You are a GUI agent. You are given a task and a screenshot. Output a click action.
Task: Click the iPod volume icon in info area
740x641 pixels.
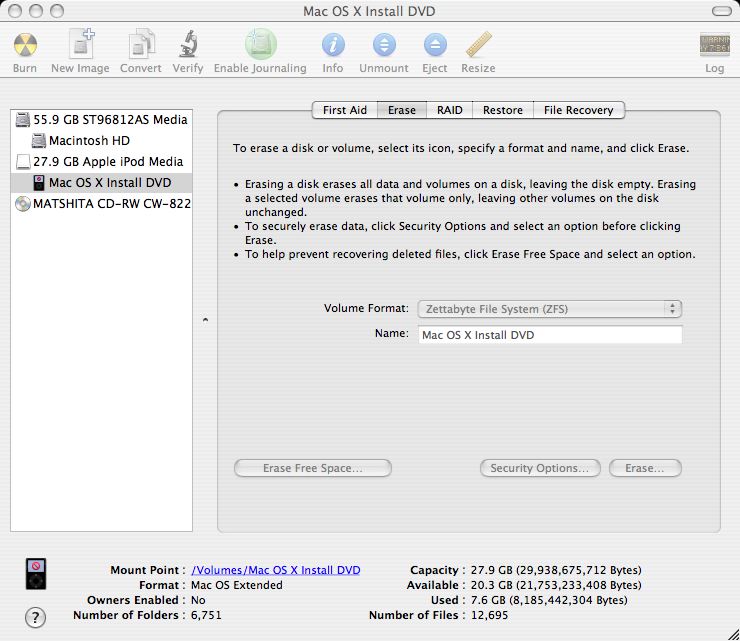pyautogui.click(x=36, y=574)
